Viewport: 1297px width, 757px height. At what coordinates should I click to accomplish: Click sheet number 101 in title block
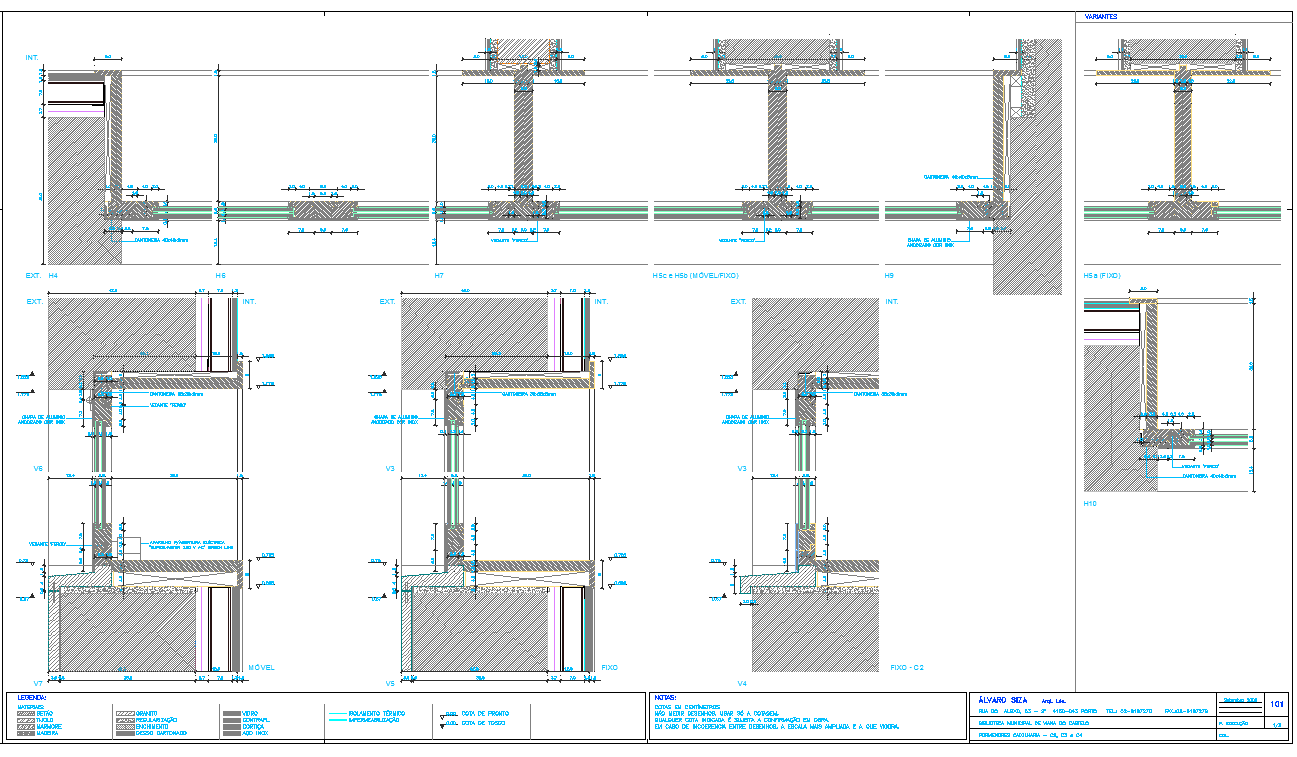1276,704
